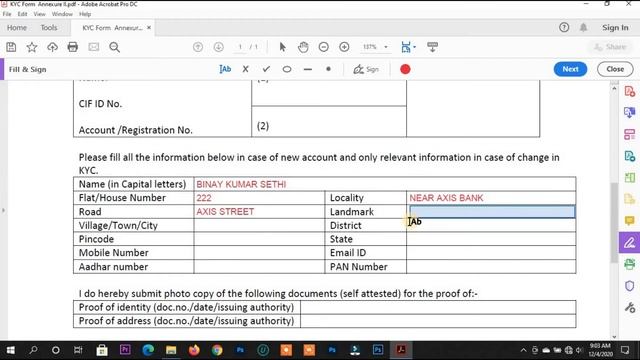Image resolution: width=640 pixels, height=360 pixels.
Task: Go to next page arrow
Action: click(x=219, y=47)
